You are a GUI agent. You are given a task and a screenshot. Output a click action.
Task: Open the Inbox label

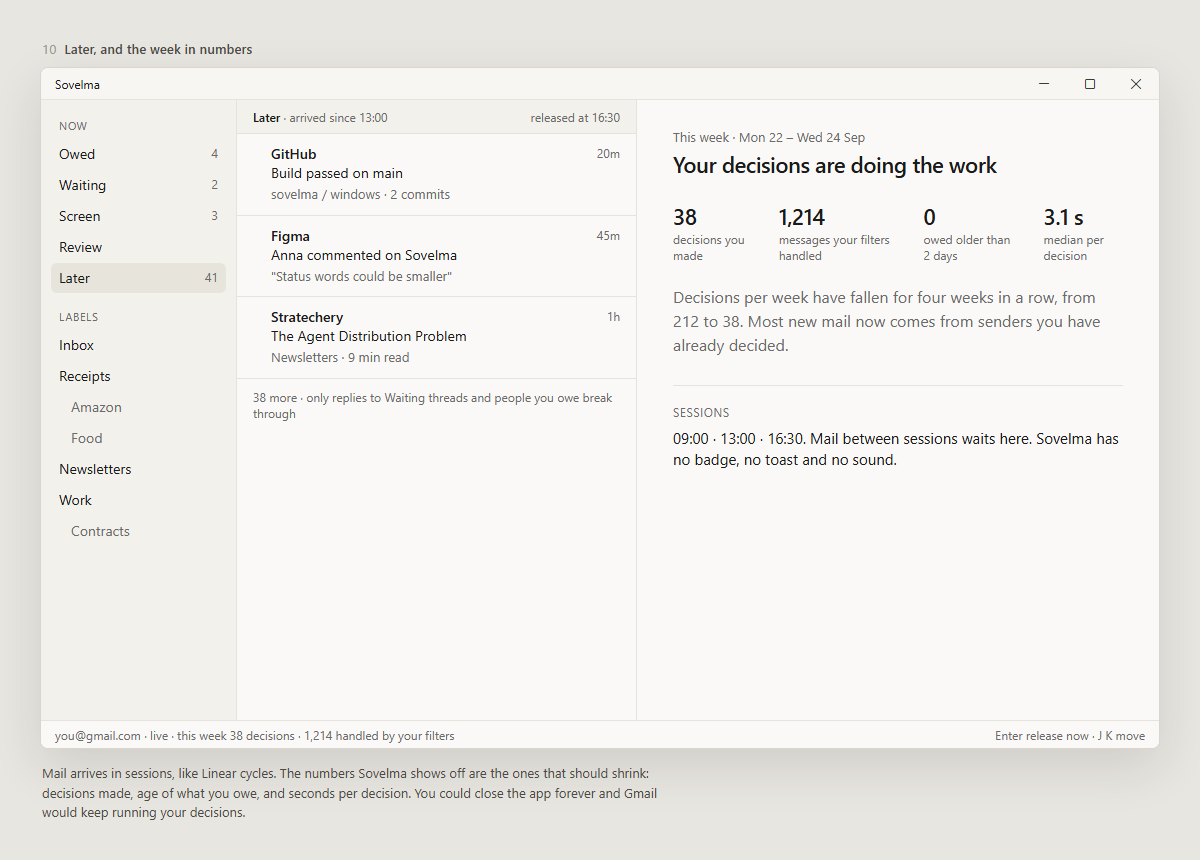pyautogui.click(x=138, y=345)
